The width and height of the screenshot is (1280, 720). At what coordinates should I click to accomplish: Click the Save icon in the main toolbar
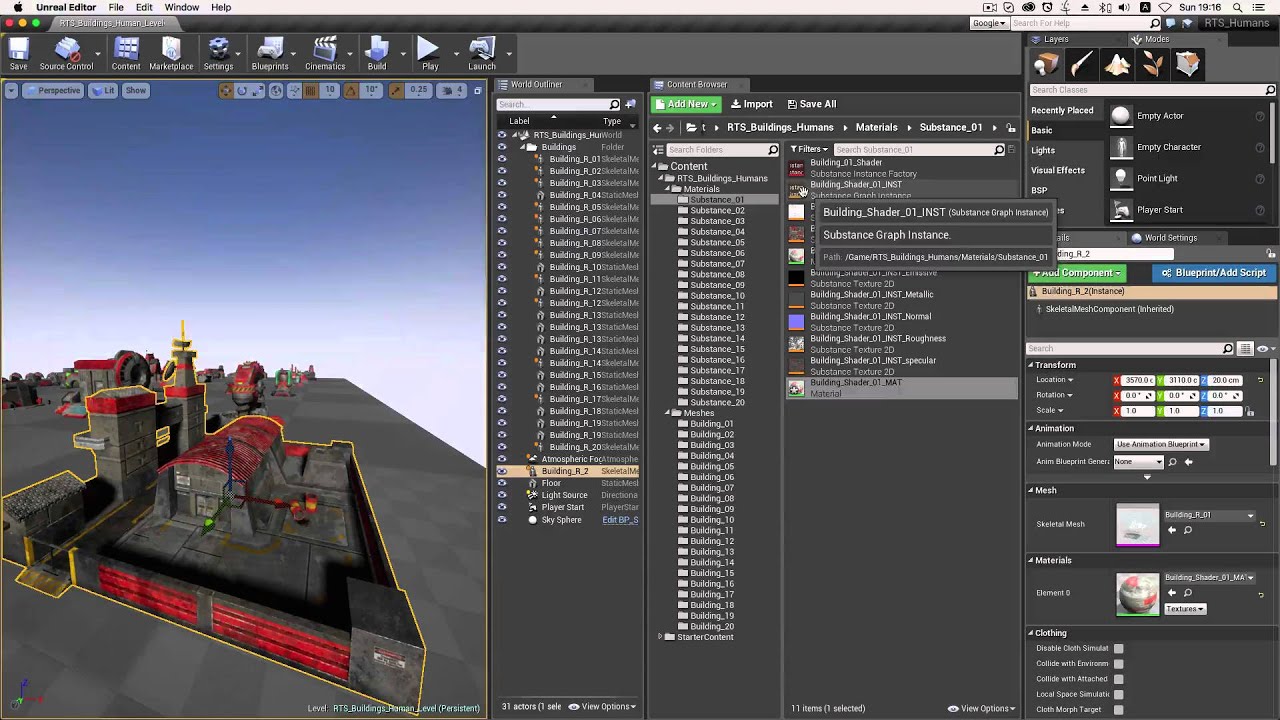coord(18,53)
